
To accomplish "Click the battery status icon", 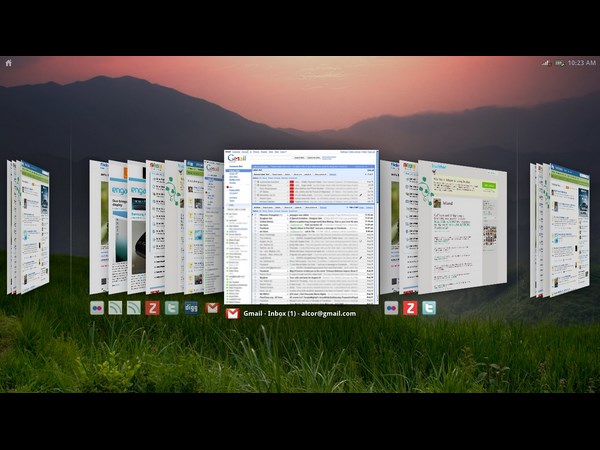I will (559, 63).
